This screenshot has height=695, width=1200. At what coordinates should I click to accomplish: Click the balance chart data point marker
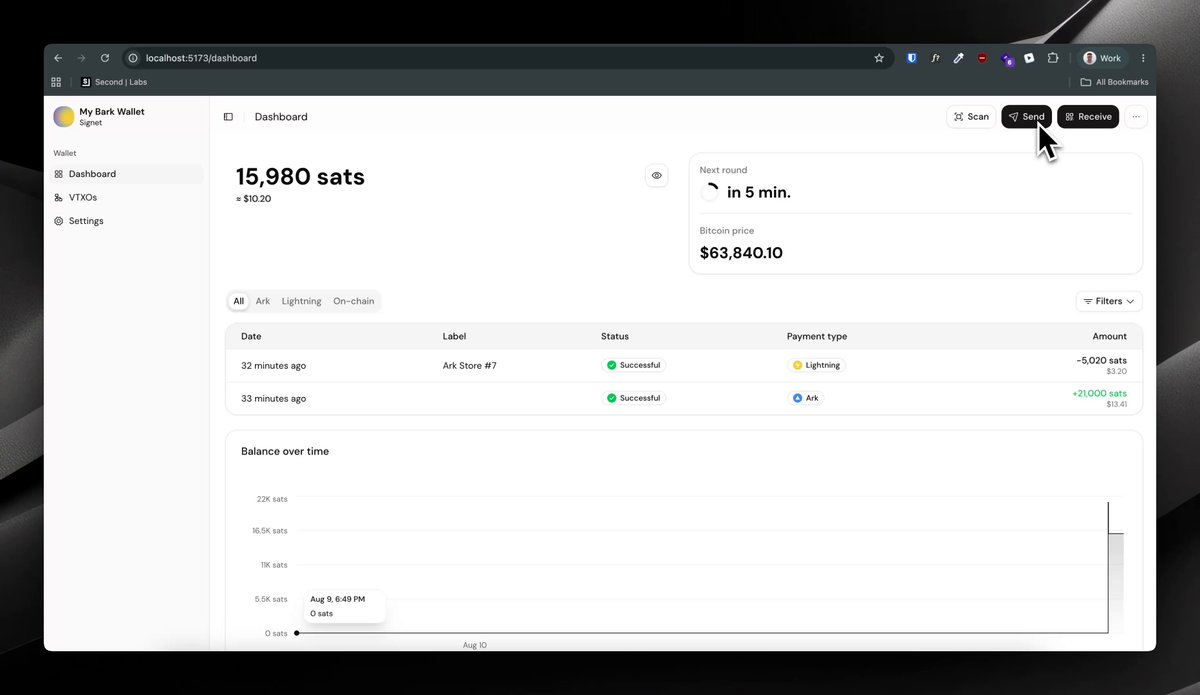point(297,633)
